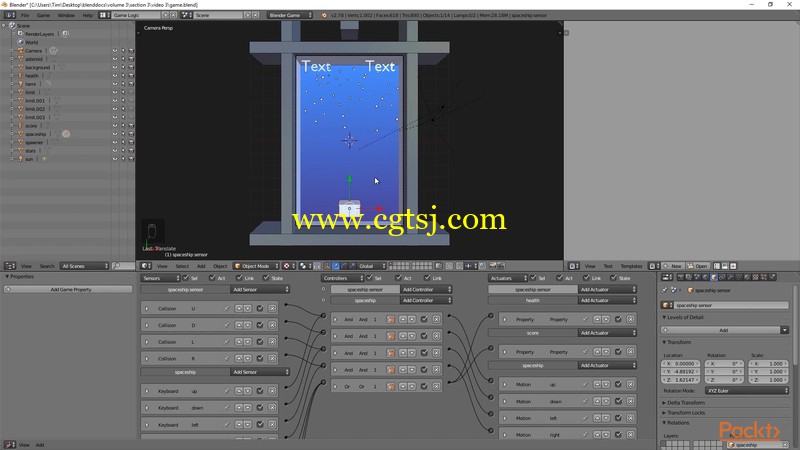Toggle Camera visibility eye in outliner
The image size is (800, 450).
[115, 51]
